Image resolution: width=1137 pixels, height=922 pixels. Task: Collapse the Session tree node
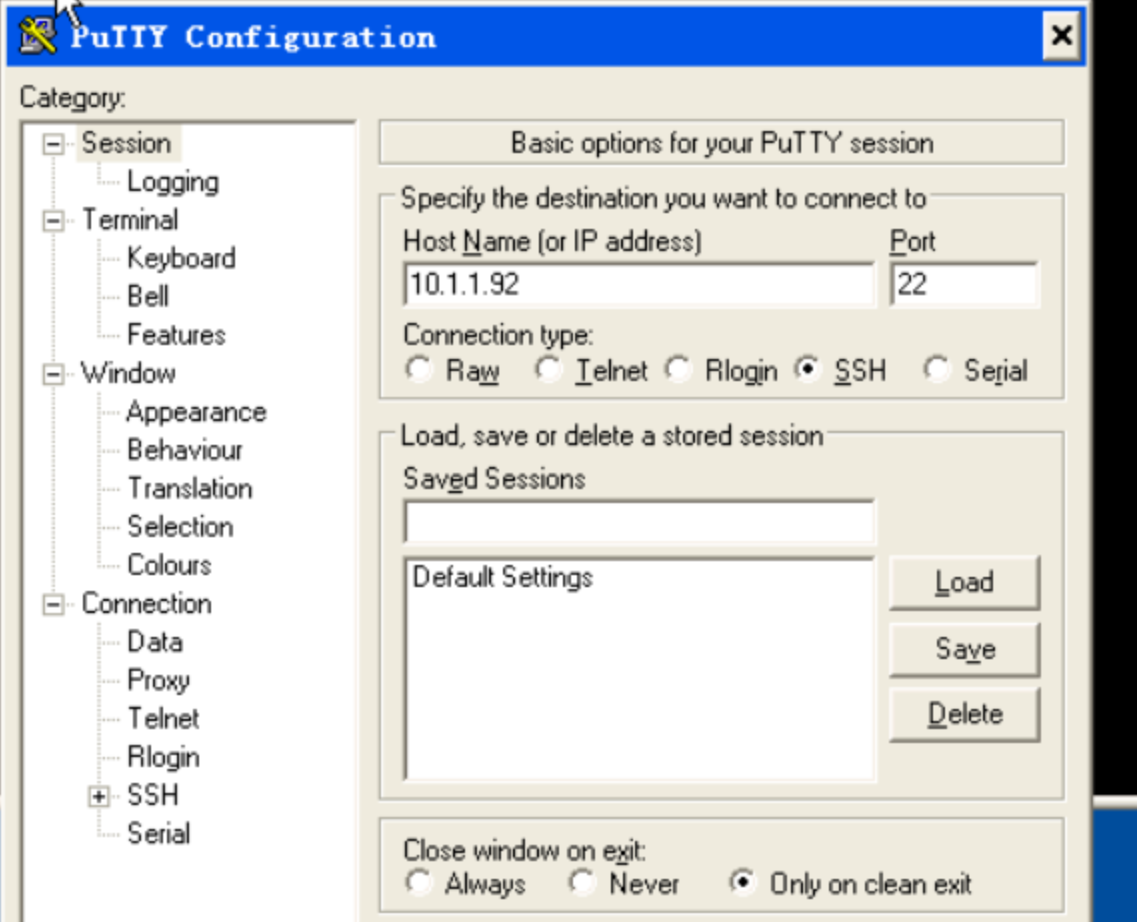point(53,144)
